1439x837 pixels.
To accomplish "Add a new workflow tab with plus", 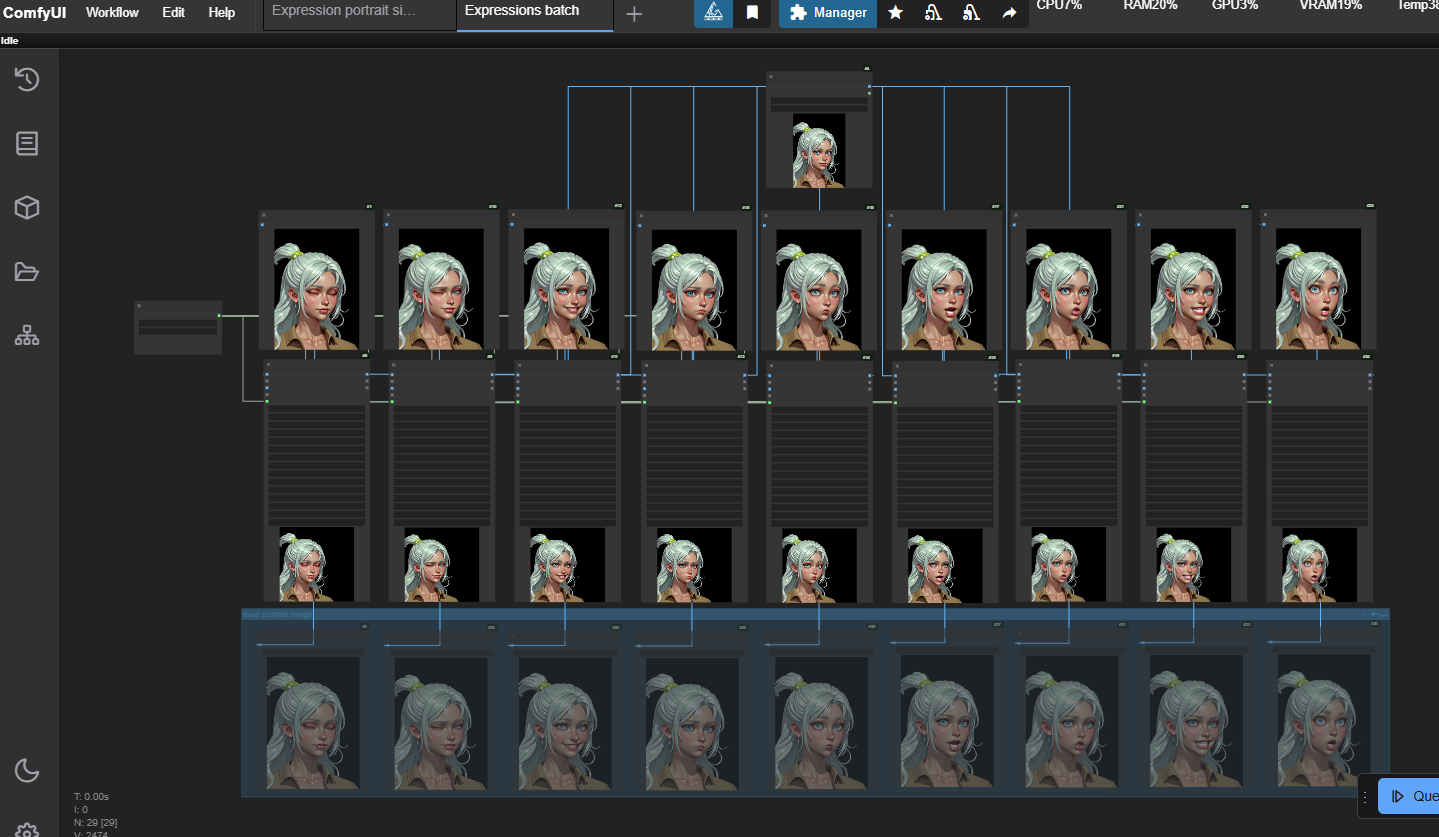I will point(634,14).
